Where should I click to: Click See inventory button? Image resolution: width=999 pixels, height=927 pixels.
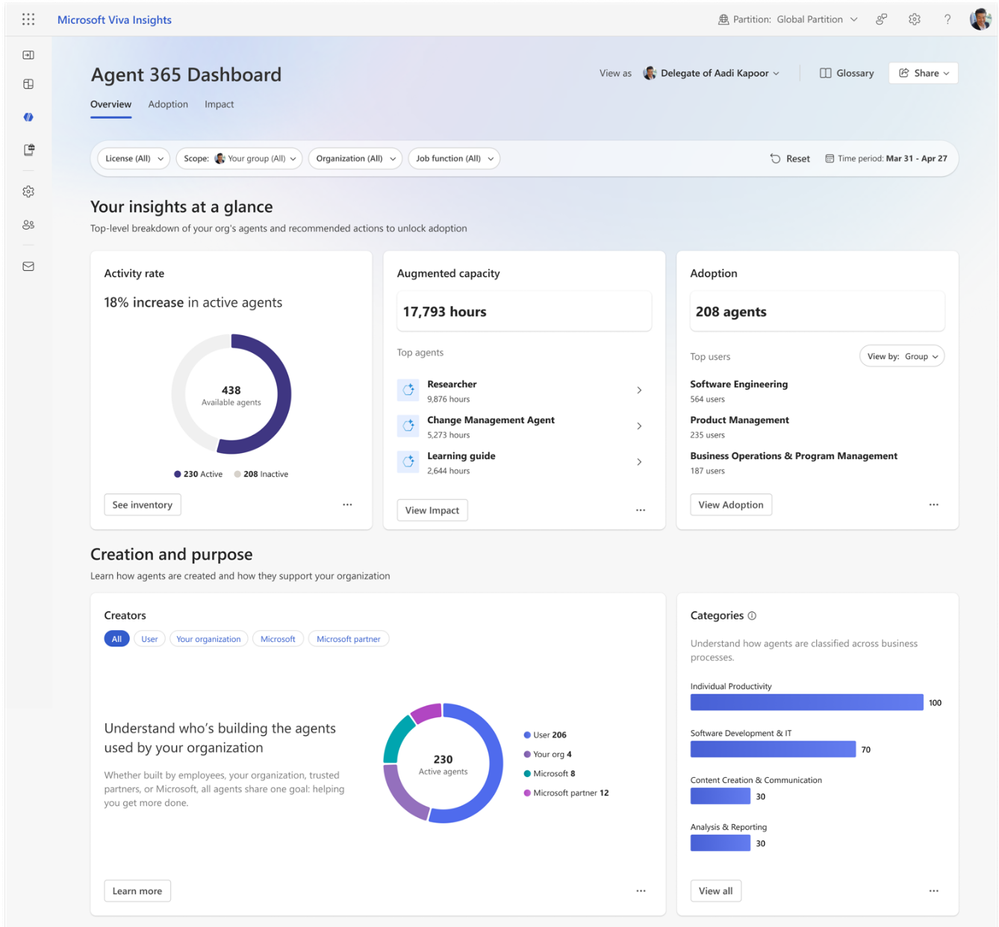click(x=143, y=505)
